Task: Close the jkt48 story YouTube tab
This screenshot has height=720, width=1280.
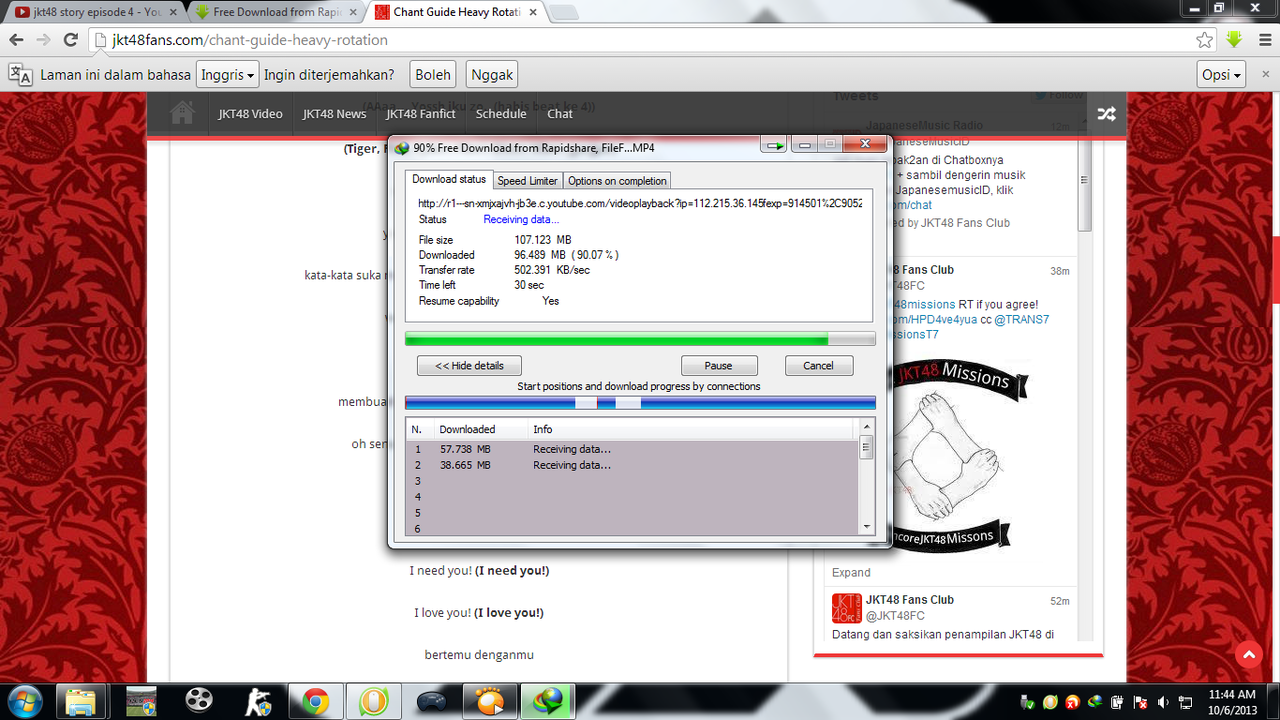Action: [x=173, y=12]
